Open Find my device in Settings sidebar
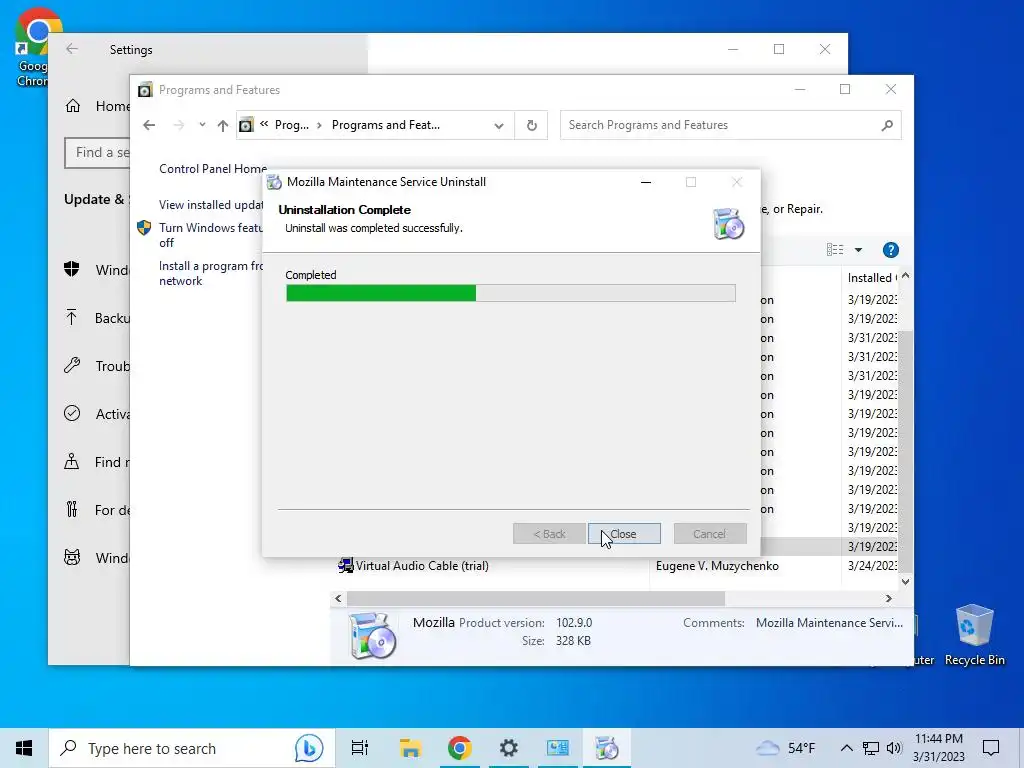The height and width of the screenshot is (768, 1024). (97, 462)
